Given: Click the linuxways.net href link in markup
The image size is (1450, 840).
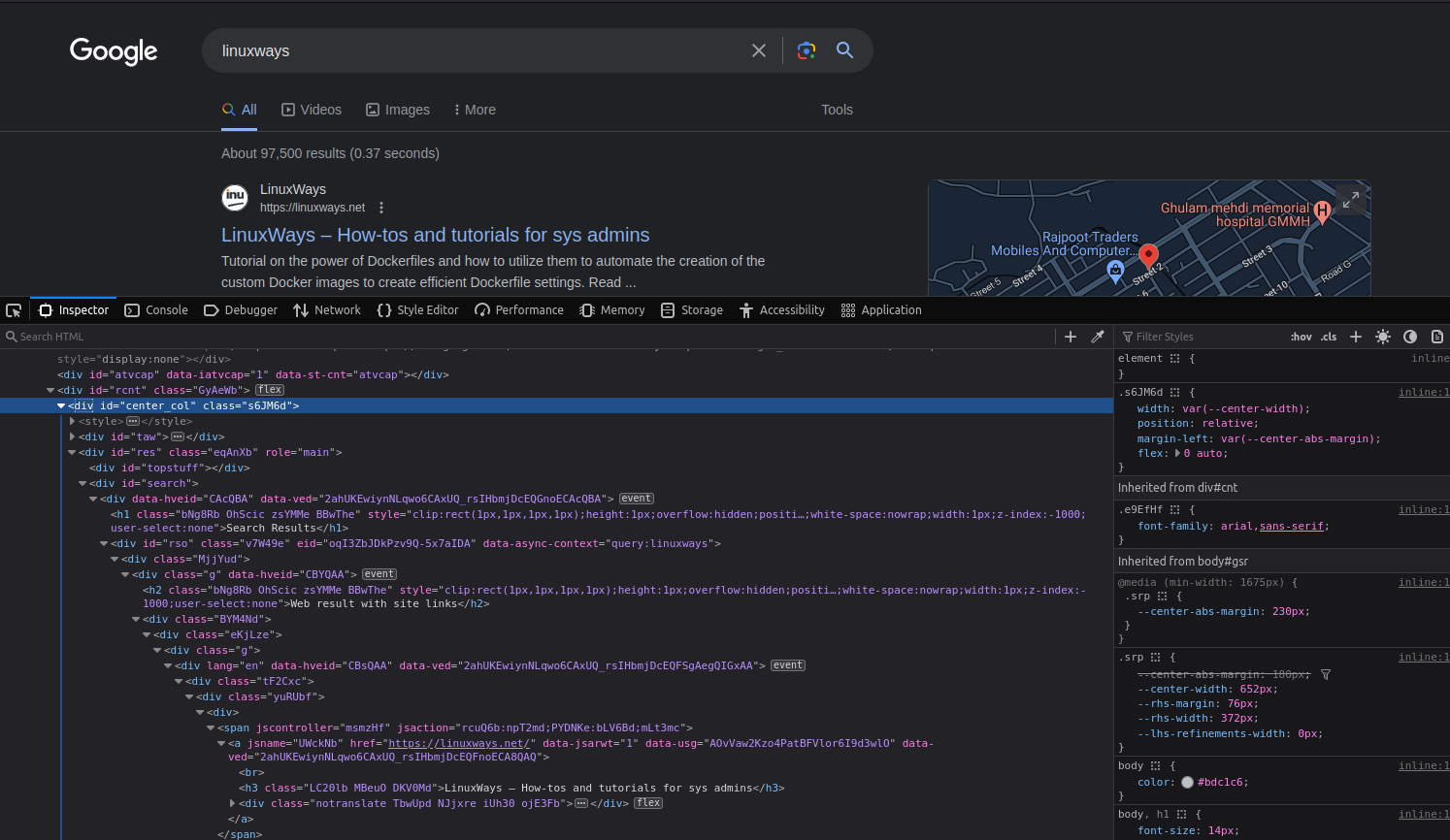Looking at the screenshot, I should (460, 743).
